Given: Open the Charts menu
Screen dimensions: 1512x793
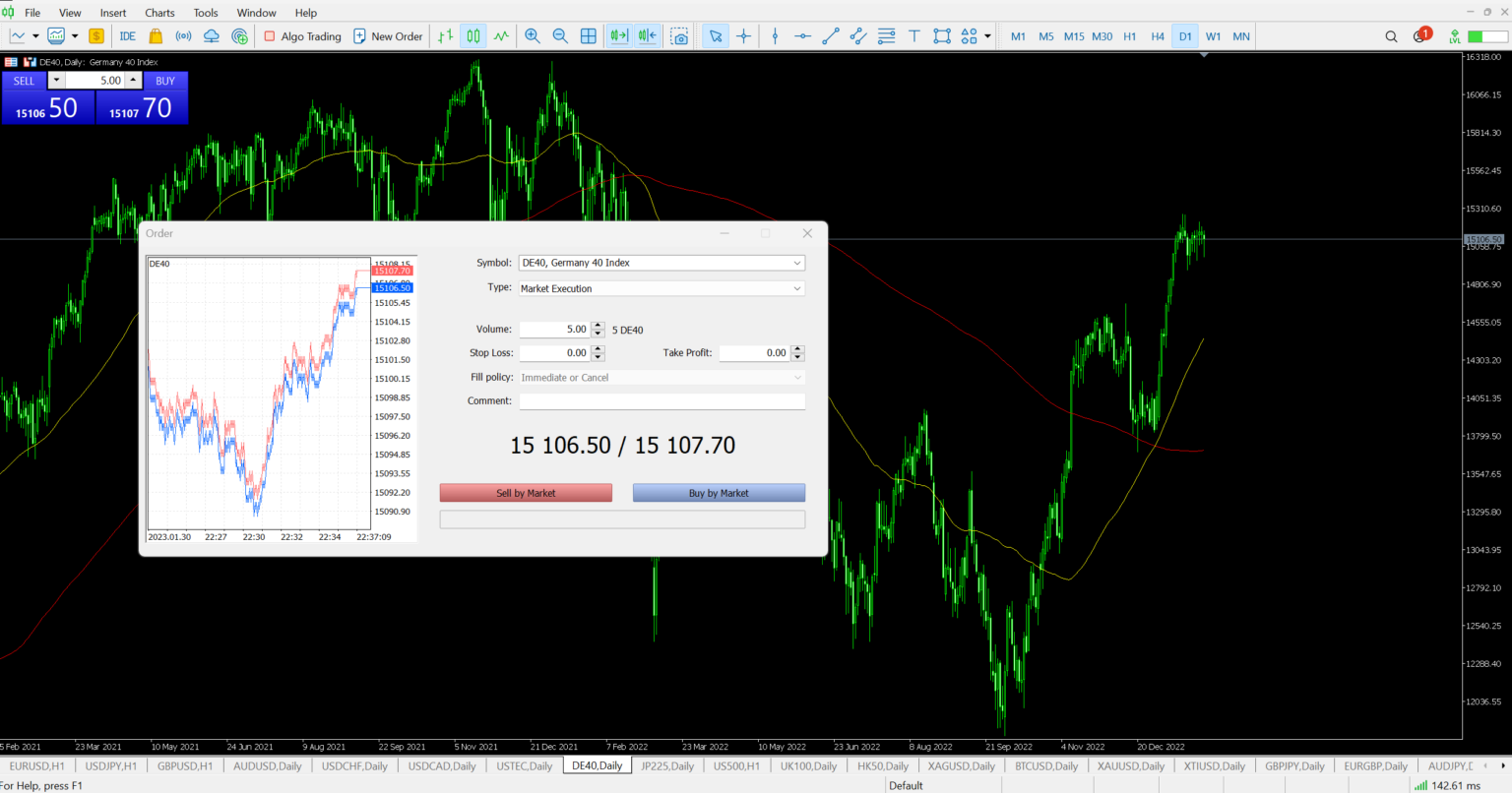Looking at the screenshot, I should click(158, 13).
